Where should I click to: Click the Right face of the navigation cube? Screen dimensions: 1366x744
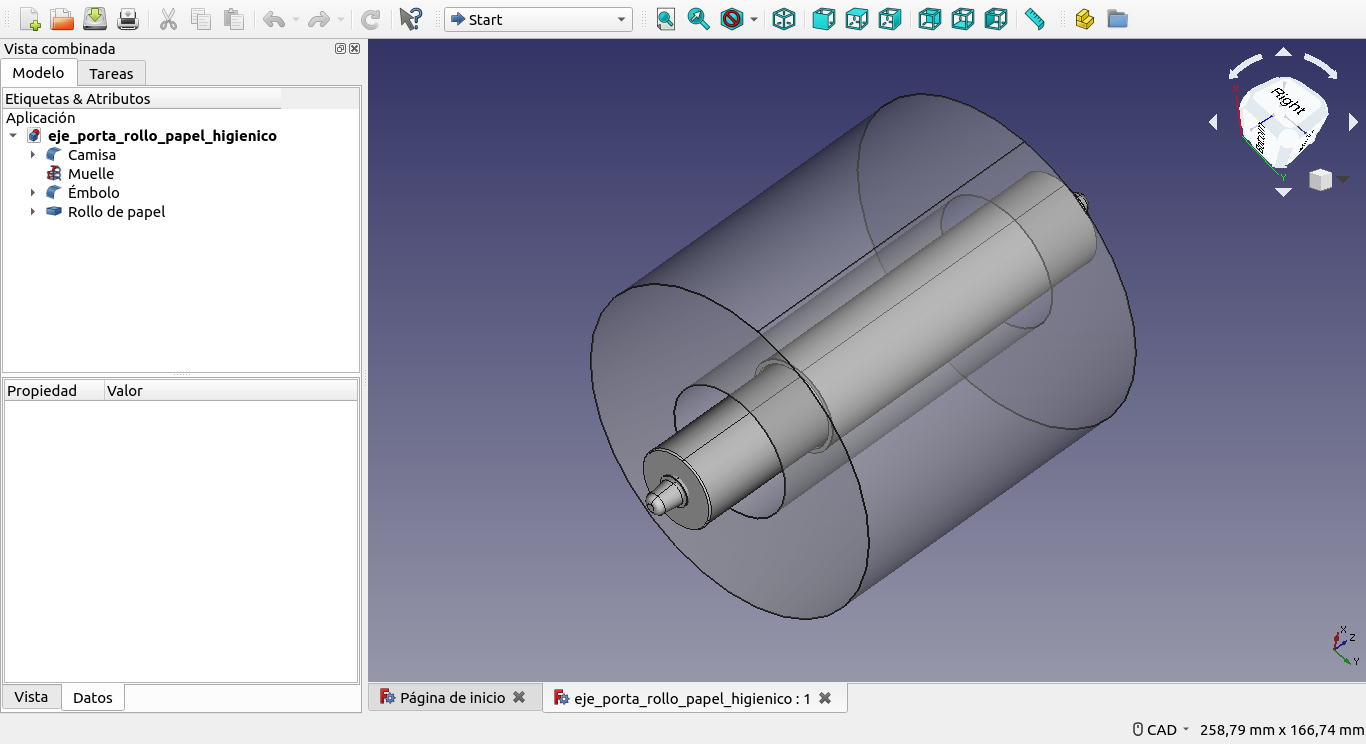click(x=1286, y=102)
